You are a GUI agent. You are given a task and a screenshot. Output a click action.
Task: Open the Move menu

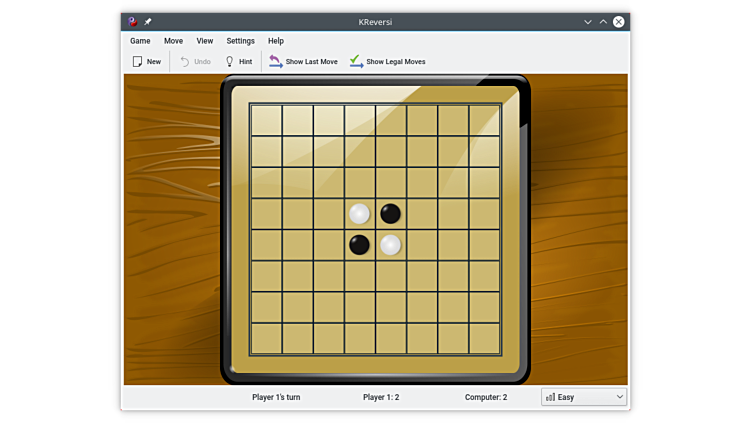[x=173, y=41]
